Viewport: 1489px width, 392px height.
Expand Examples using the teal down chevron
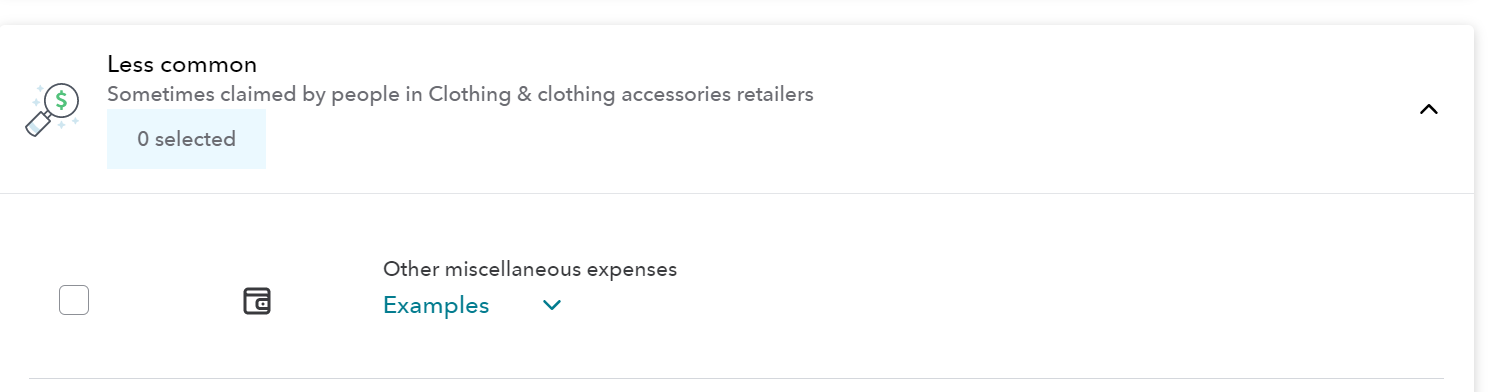click(x=551, y=305)
